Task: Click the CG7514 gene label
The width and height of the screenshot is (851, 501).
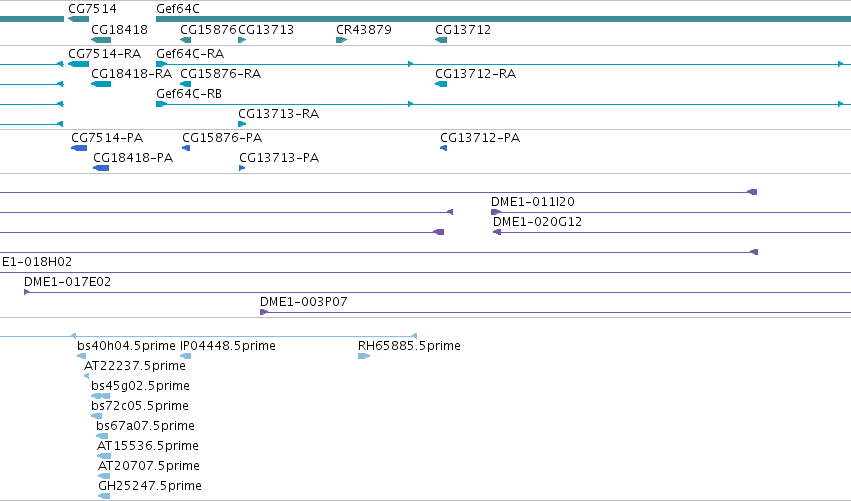Action: tap(92, 9)
